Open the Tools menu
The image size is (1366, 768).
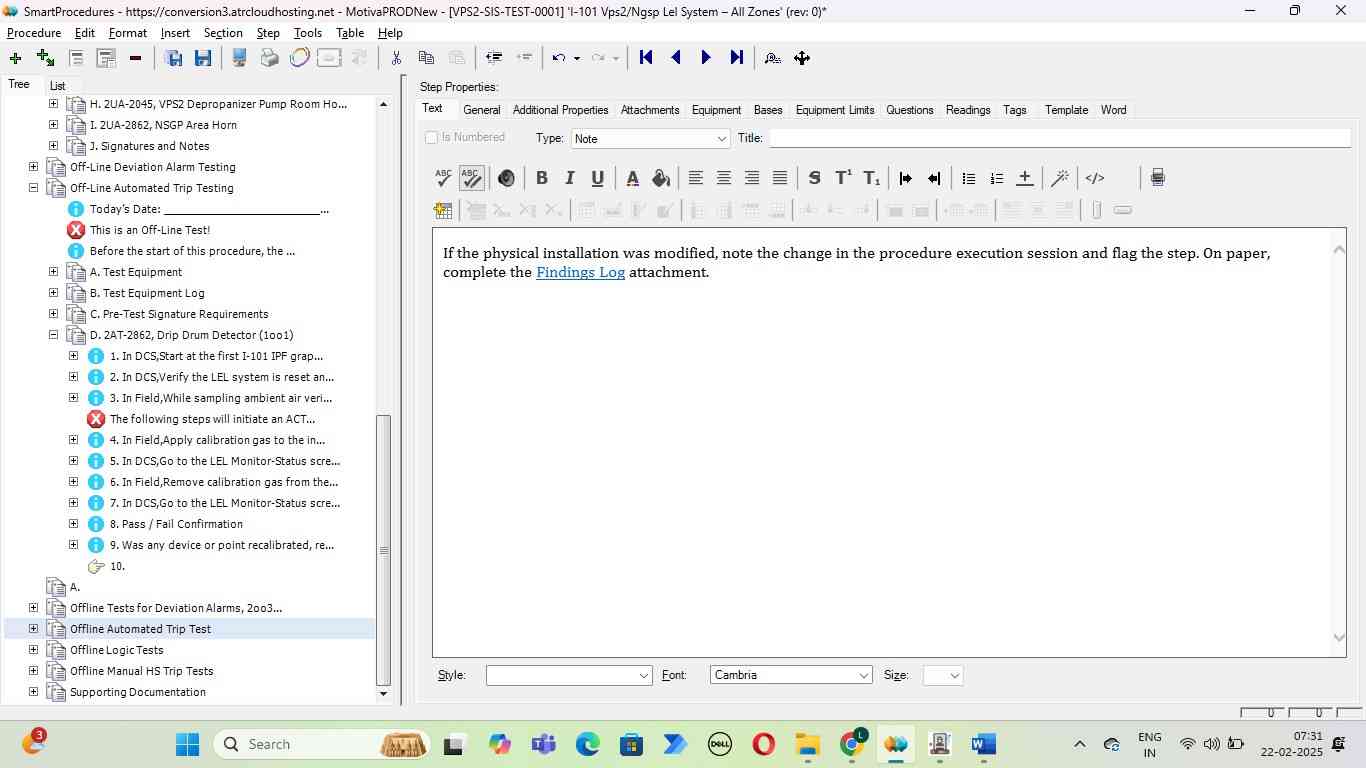tap(308, 33)
